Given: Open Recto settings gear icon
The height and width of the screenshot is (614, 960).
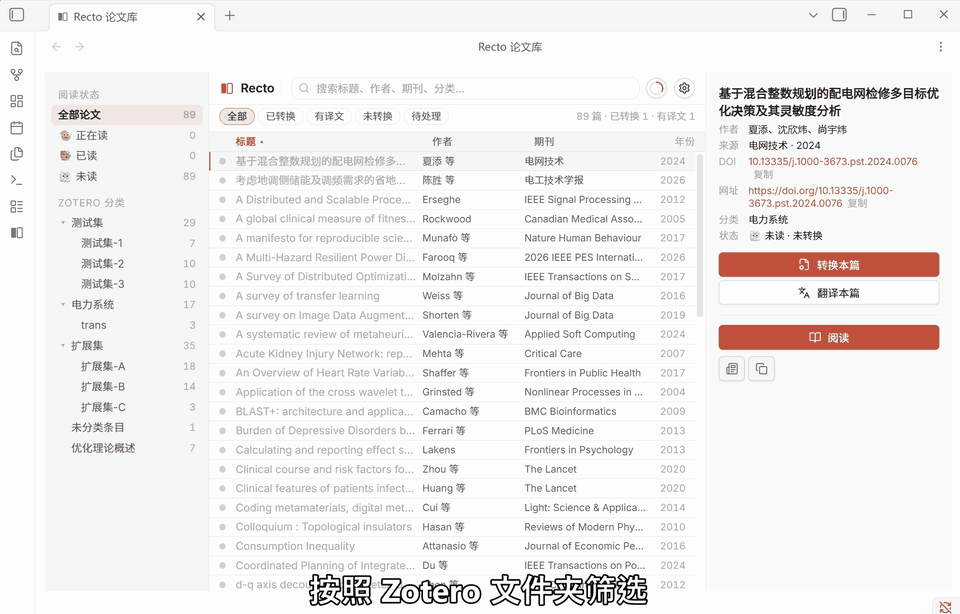Looking at the screenshot, I should (x=684, y=88).
